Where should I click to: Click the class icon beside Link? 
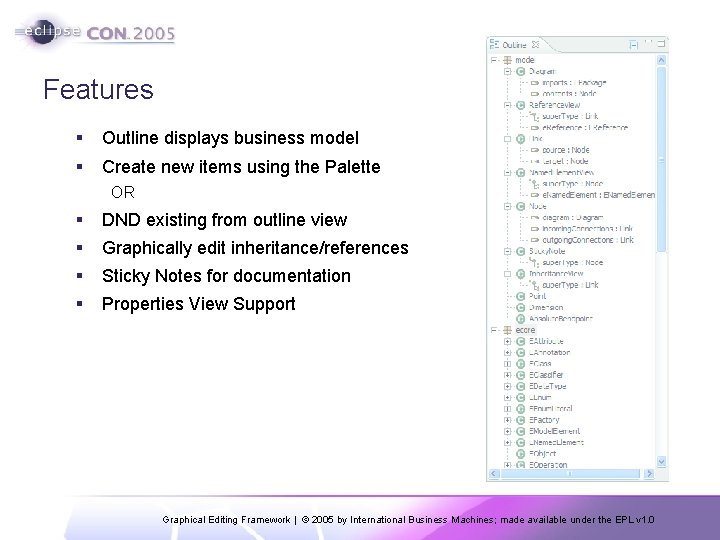pos(520,139)
